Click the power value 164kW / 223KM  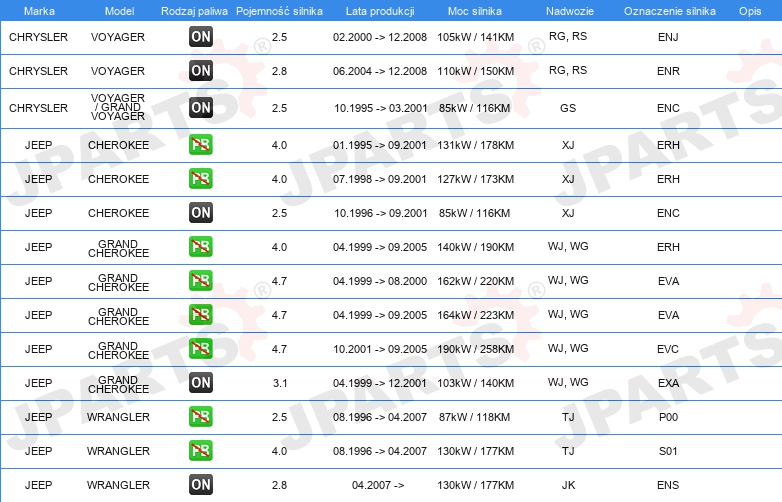click(x=475, y=315)
